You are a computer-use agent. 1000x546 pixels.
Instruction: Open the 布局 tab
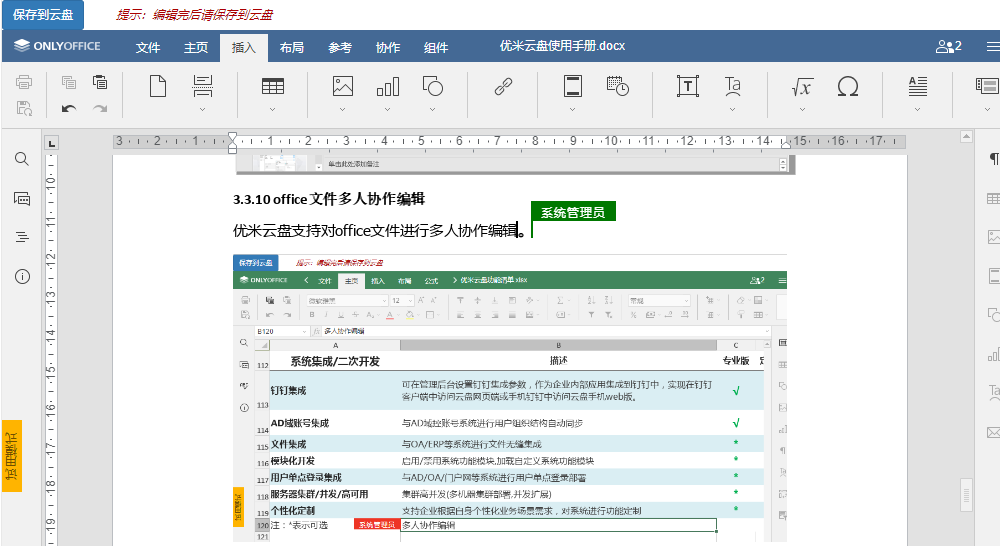click(x=291, y=47)
